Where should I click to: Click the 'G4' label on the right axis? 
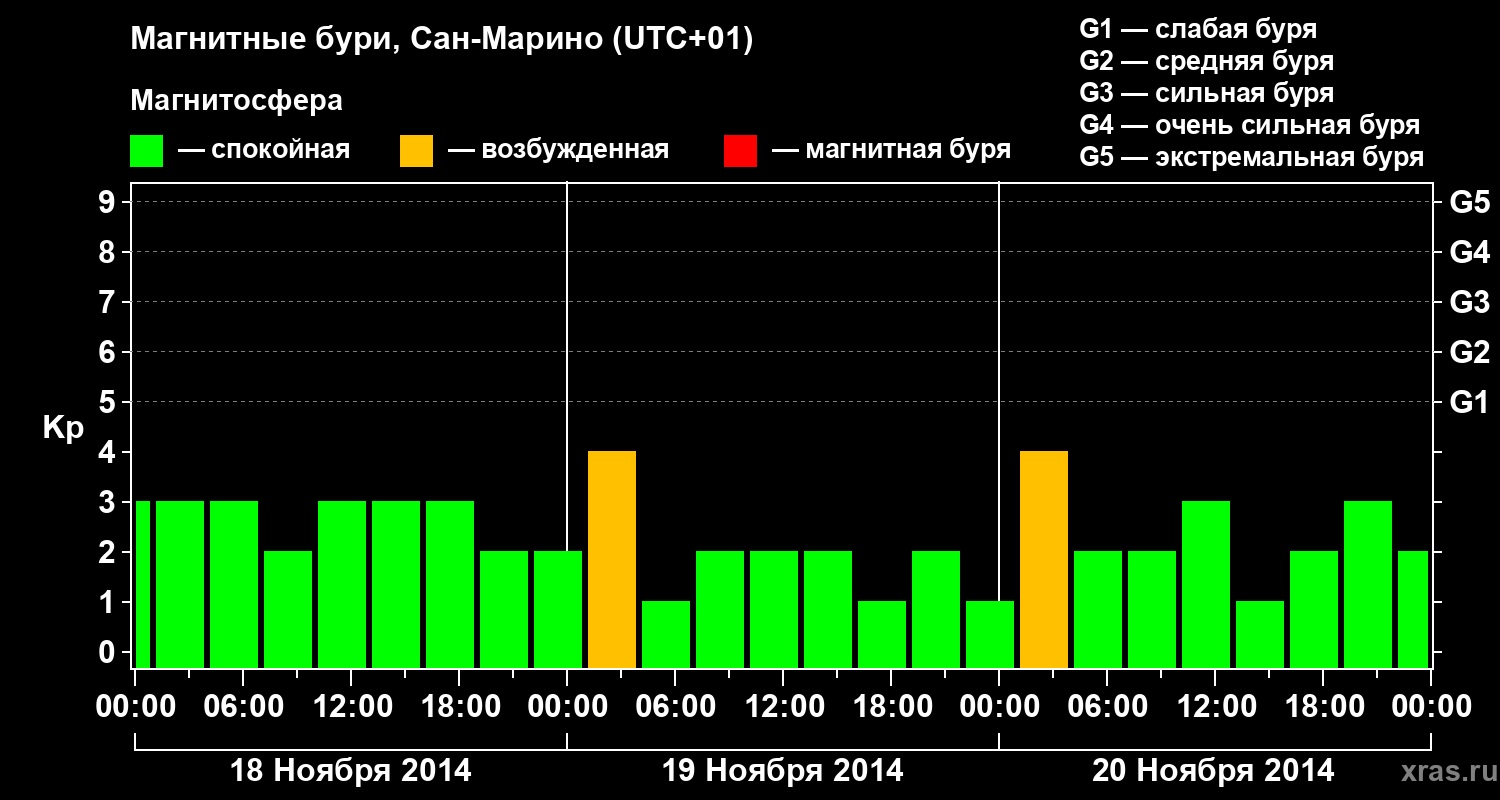tap(1469, 252)
